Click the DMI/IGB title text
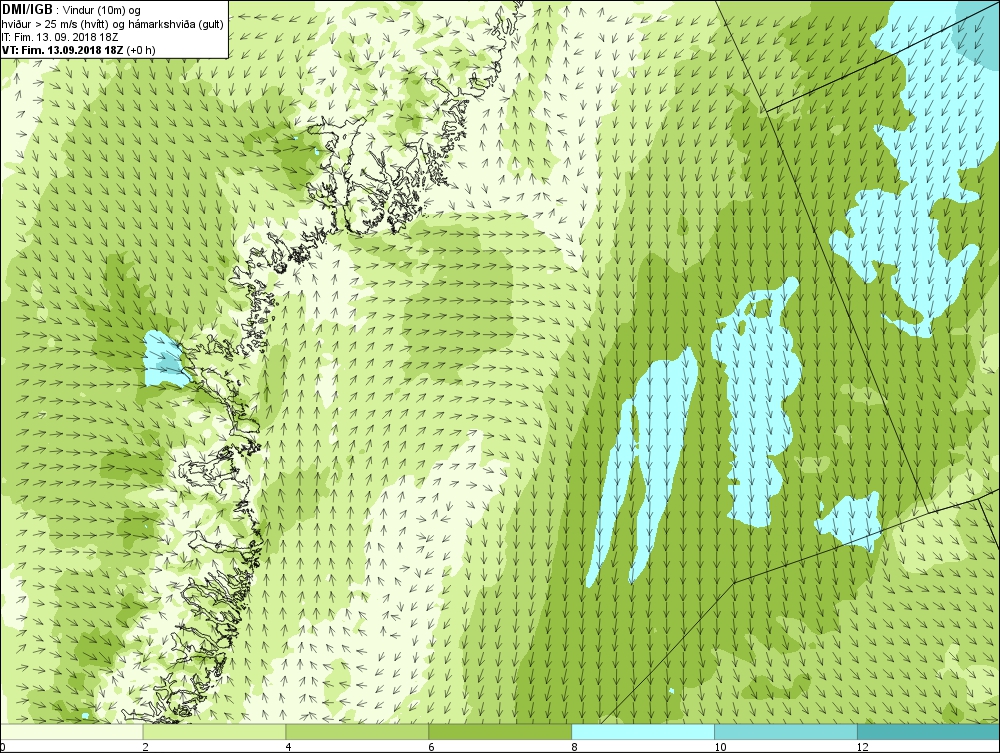Image resolution: width=1000 pixels, height=753 pixels. tap(28, 10)
